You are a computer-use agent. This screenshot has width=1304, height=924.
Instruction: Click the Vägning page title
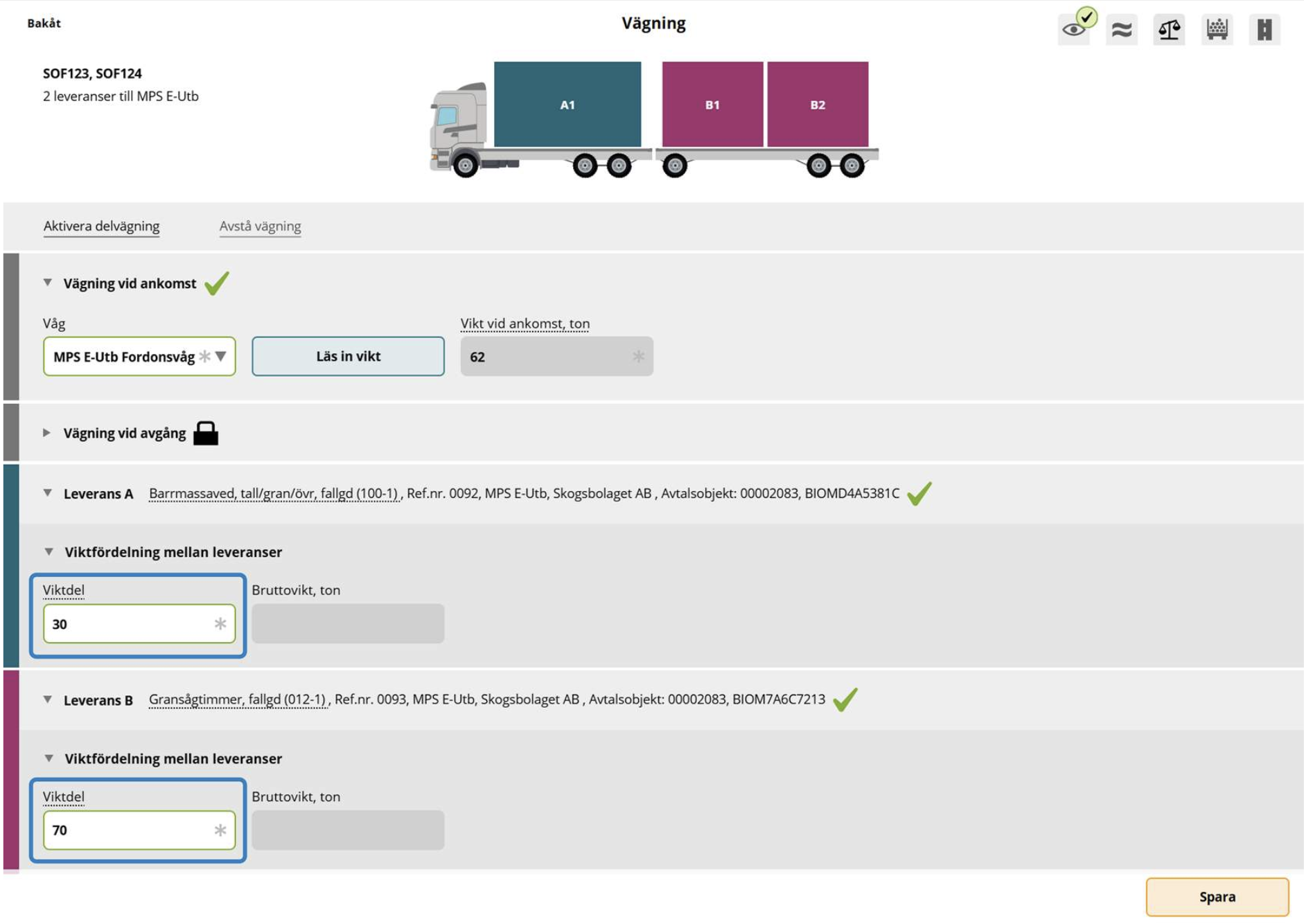click(x=653, y=23)
